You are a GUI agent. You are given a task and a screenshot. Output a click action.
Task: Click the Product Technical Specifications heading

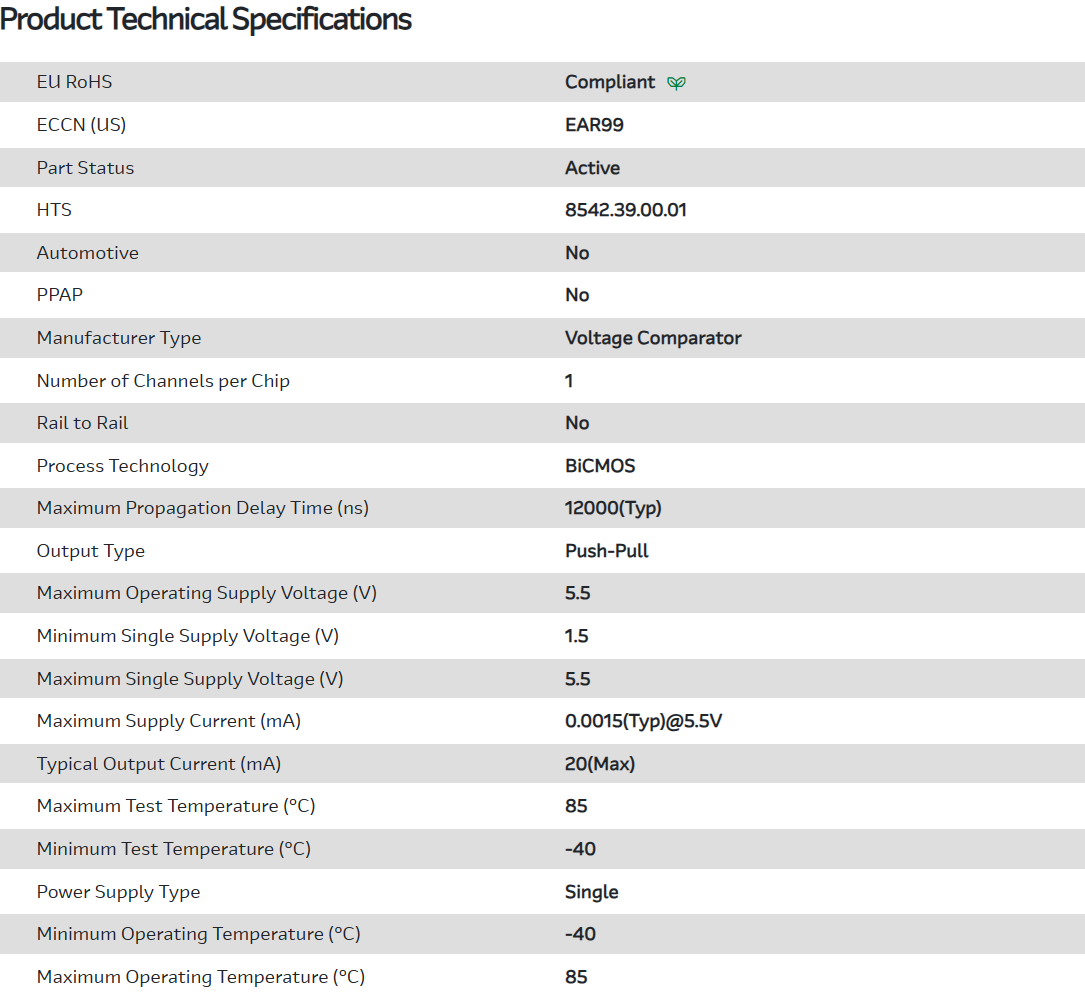pyautogui.click(x=206, y=19)
